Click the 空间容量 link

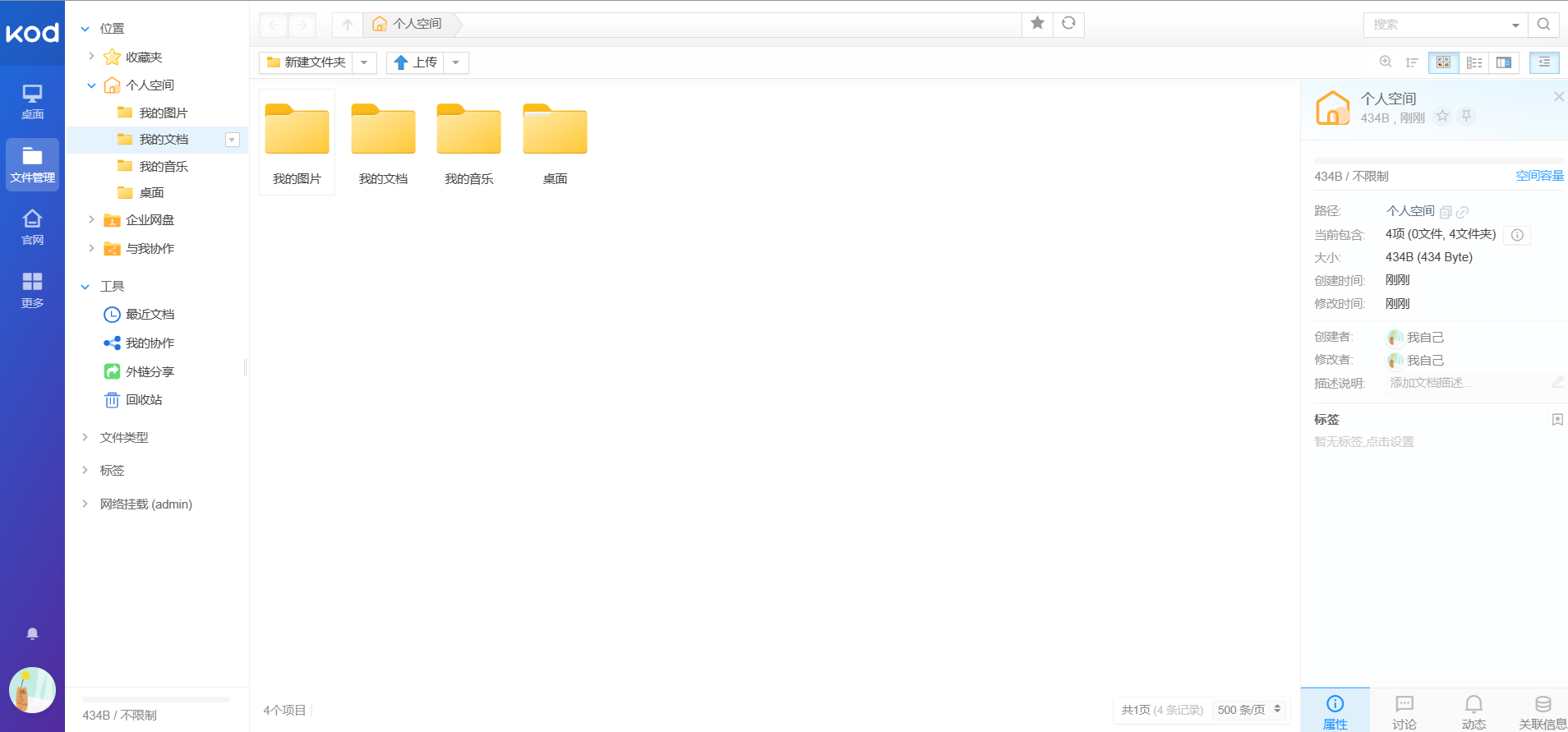[x=1539, y=176]
